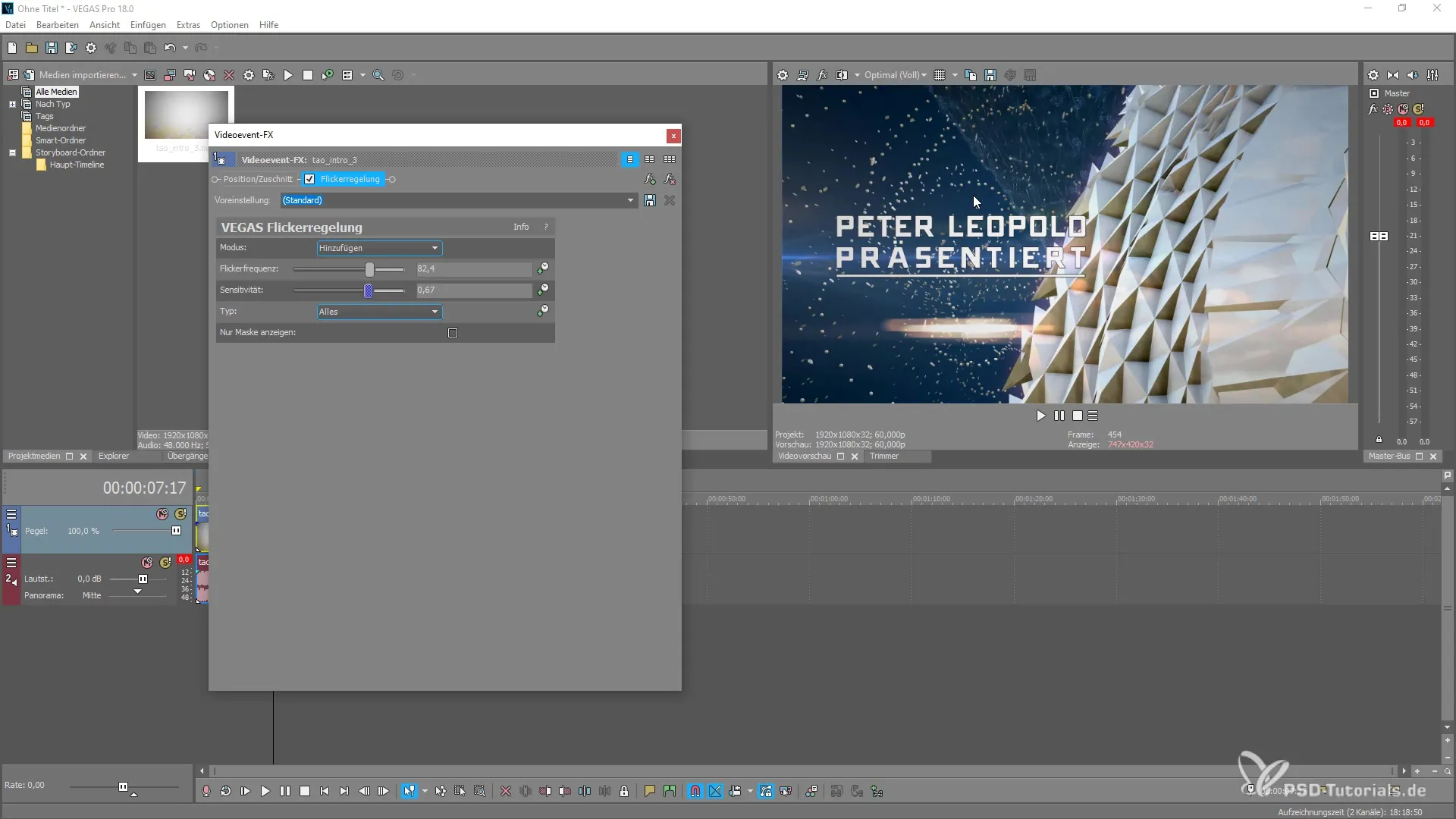Click Pause button under video preview

point(1059,416)
